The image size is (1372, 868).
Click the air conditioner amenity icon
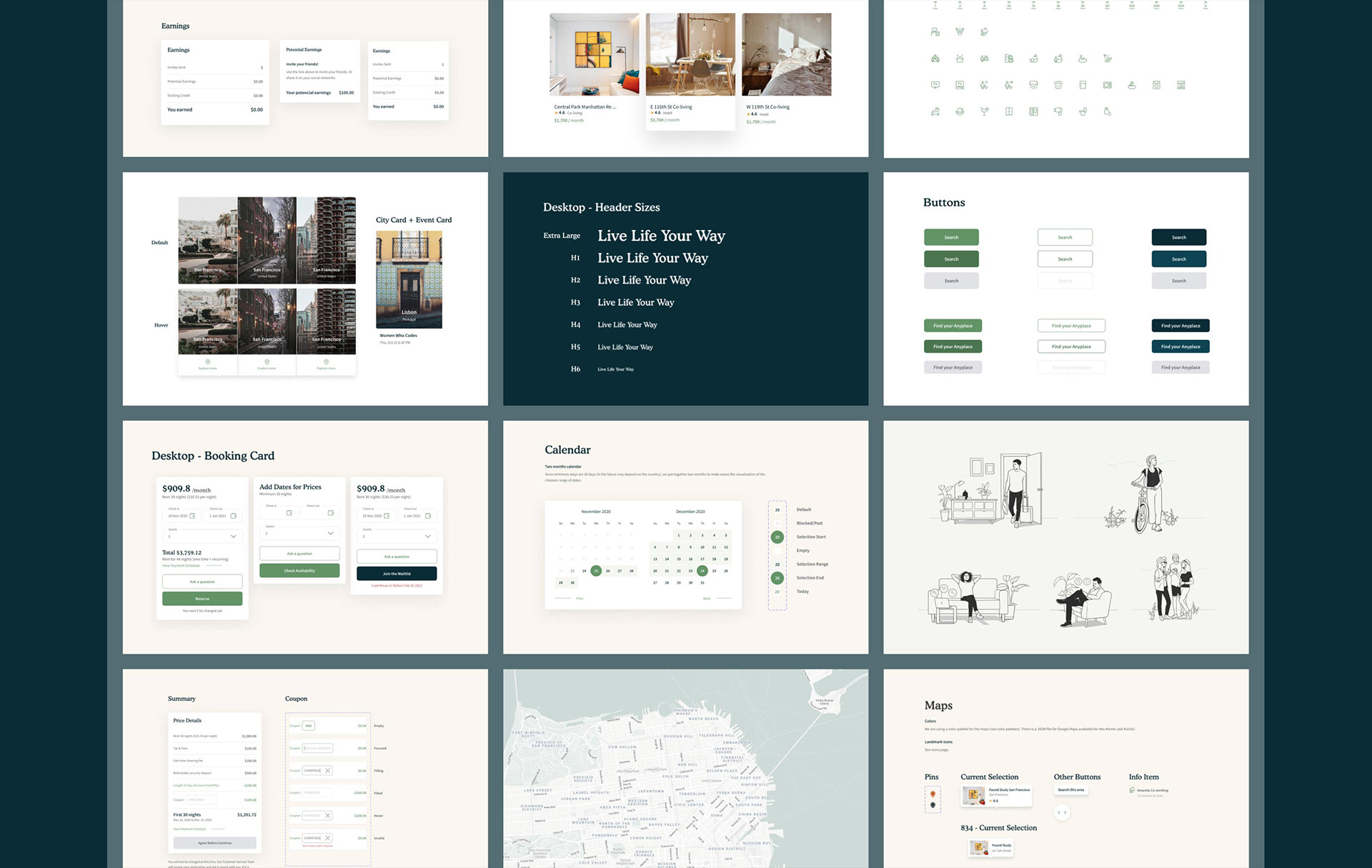1033,85
